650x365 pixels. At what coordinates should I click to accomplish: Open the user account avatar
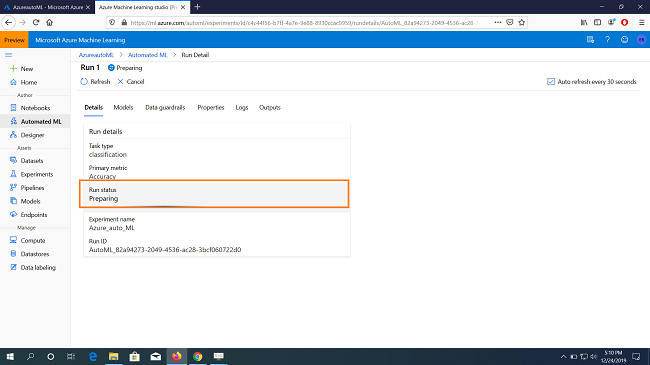[x=641, y=40]
